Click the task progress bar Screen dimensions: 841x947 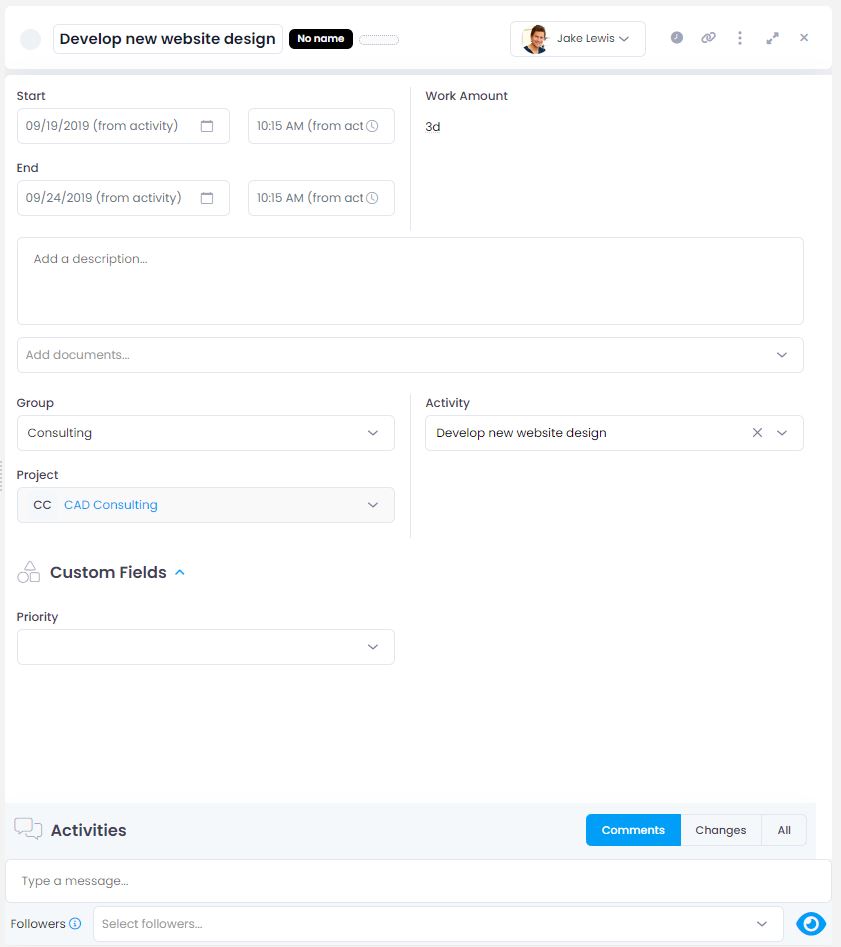coord(379,40)
